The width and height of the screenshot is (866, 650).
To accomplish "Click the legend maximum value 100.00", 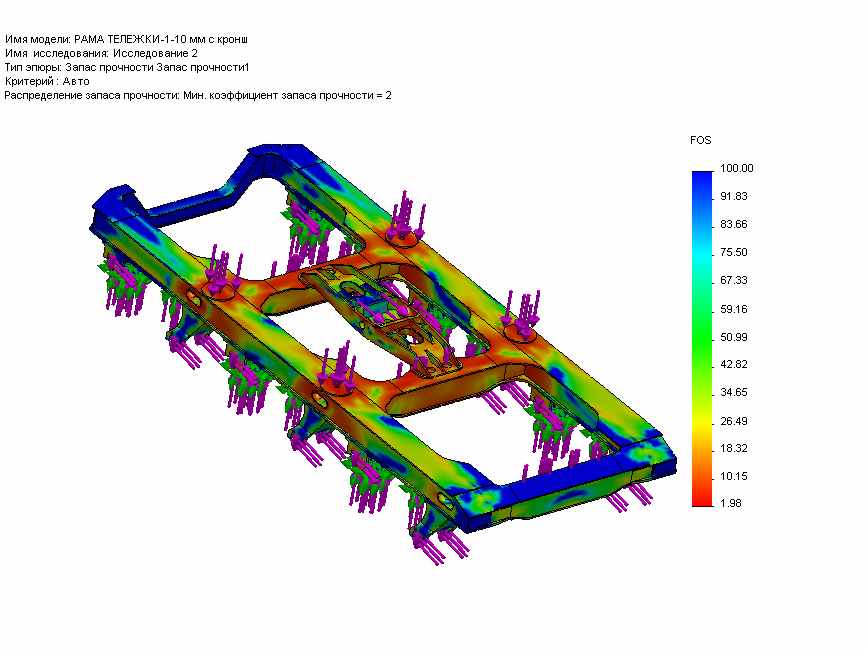I will (737, 168).
